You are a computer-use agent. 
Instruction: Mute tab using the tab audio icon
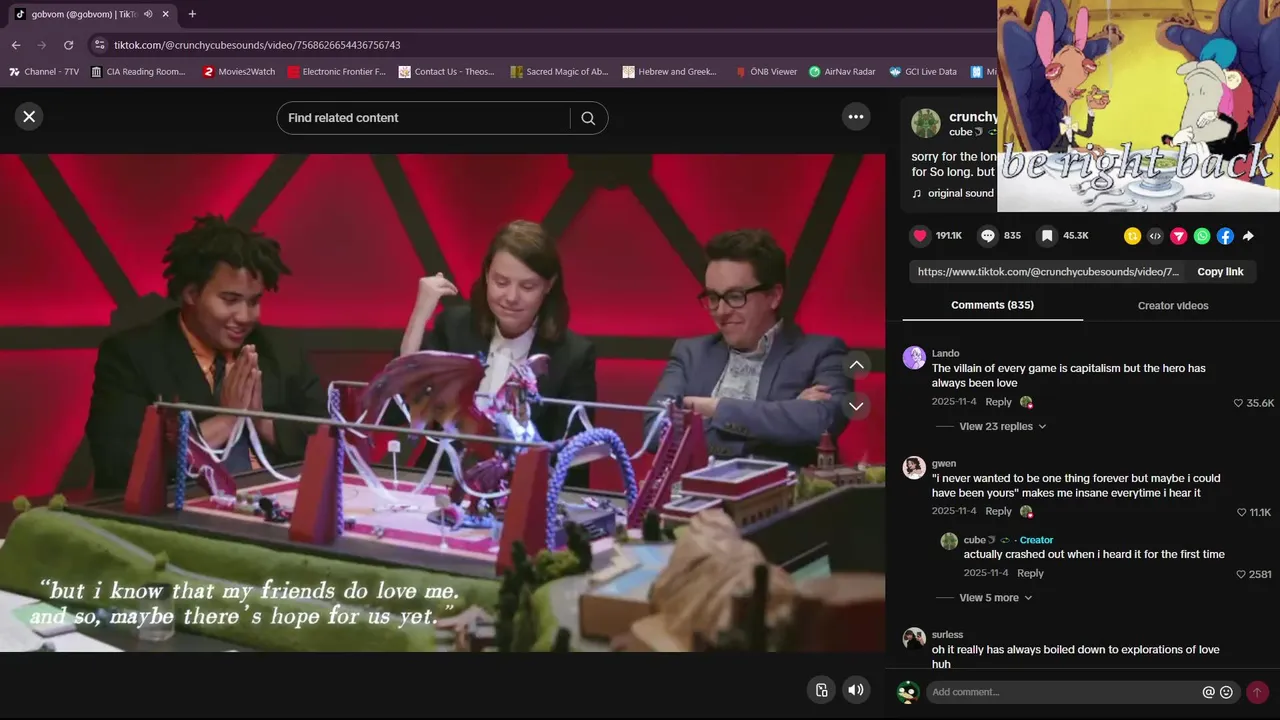pos(148,14)
